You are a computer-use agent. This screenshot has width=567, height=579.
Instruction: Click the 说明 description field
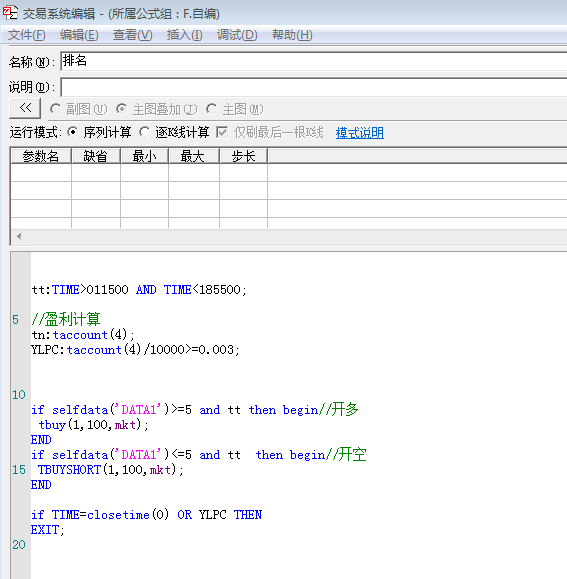coord(314,88)
